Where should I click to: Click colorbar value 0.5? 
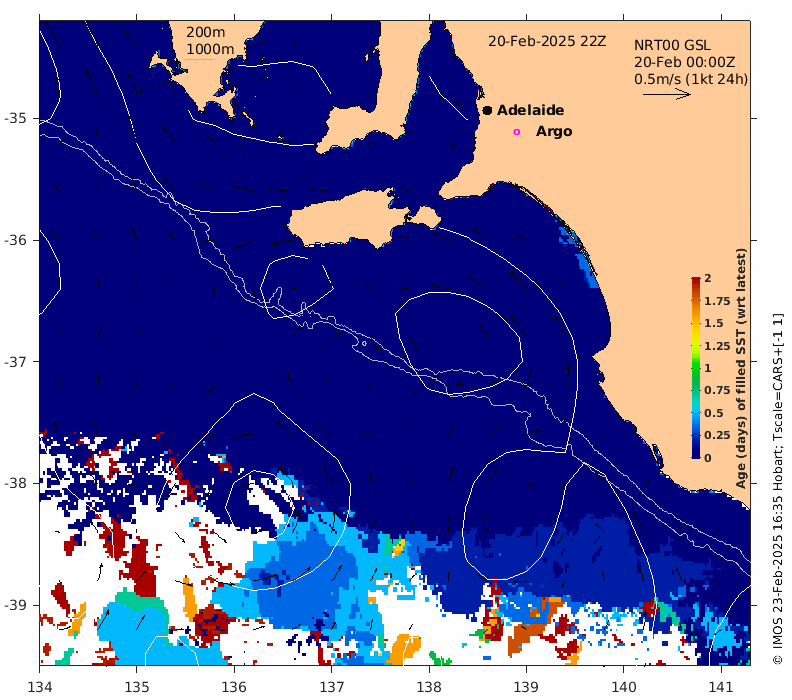pyautogui.click(x=714, y=413)
